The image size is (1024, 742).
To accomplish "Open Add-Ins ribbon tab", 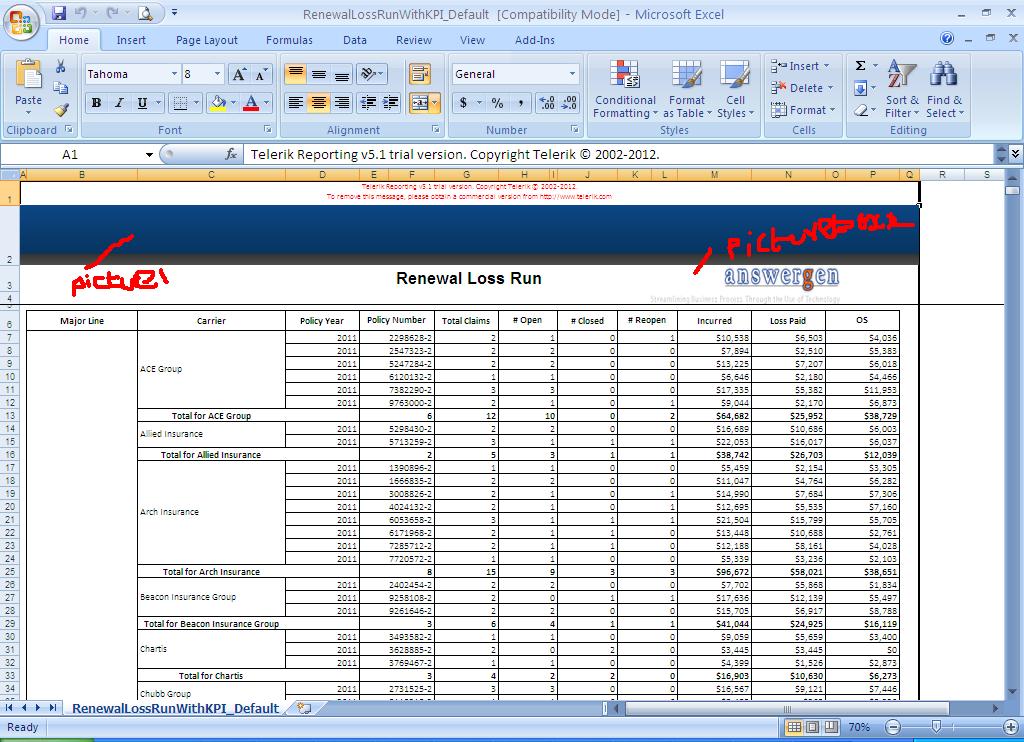I will pyautogui.click(x=534, y=40).
